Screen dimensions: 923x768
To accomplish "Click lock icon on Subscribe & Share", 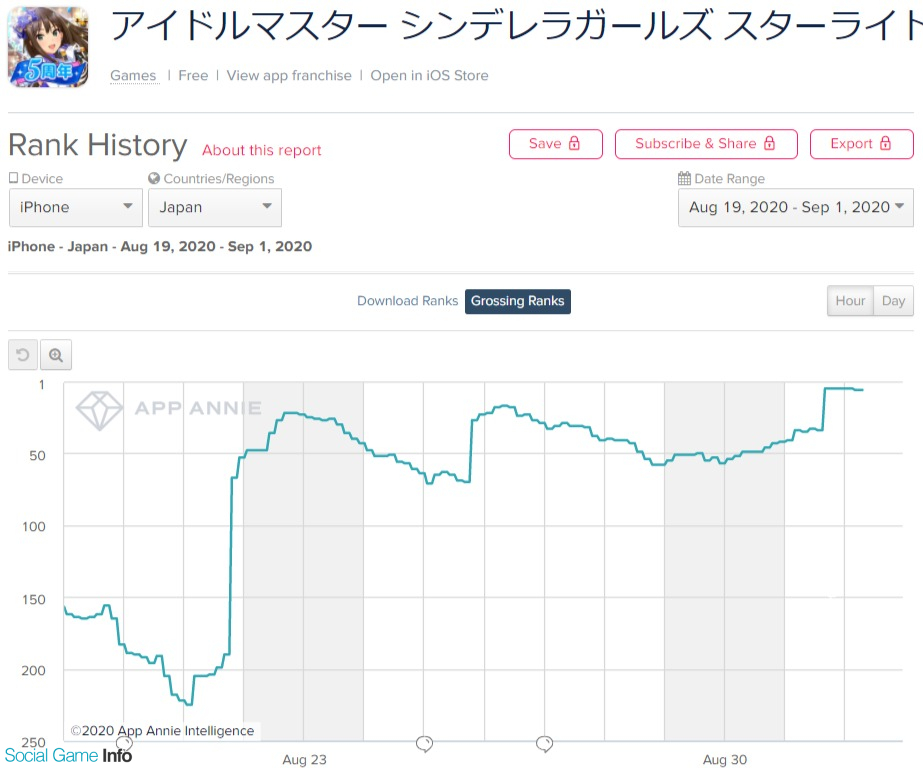I will coord(769,144).
